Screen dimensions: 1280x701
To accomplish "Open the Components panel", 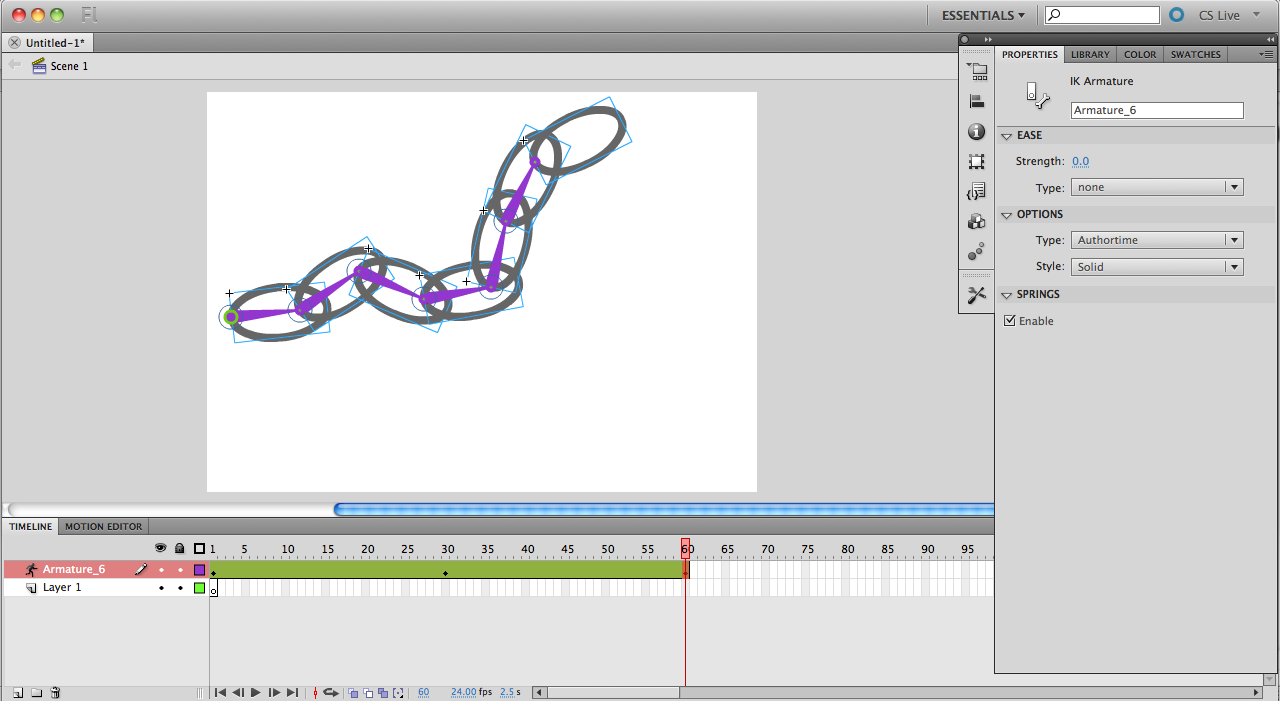I will (976, 221).
